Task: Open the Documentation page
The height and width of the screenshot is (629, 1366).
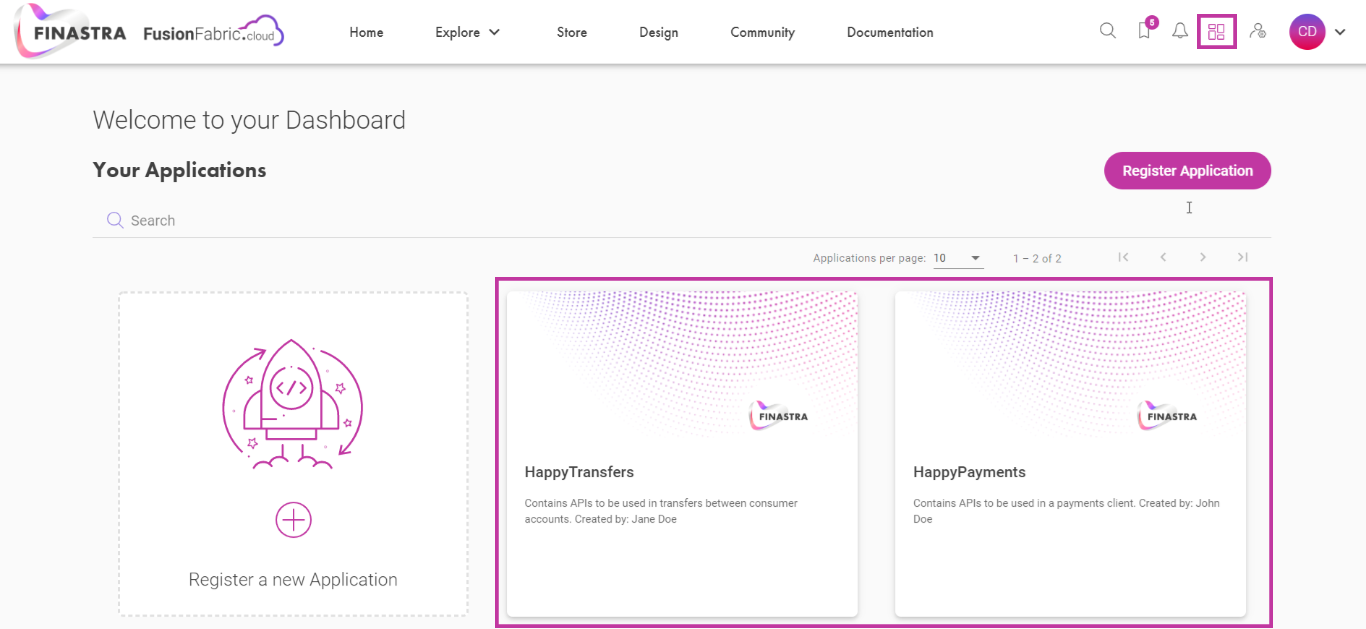Action: click(x=890, y=32)
